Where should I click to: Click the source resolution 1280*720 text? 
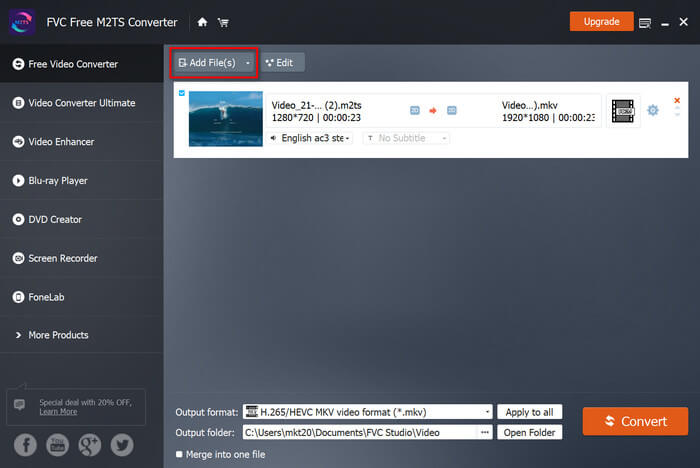[292, 118]
